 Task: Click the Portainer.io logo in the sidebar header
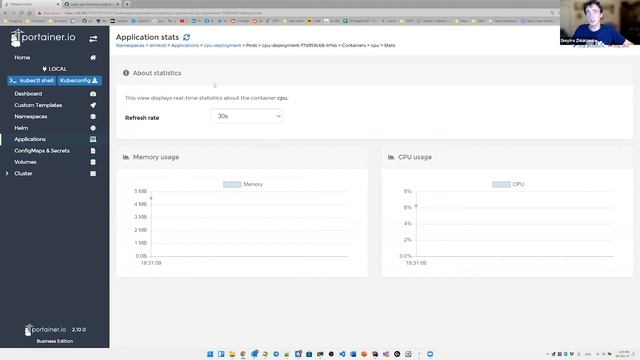click(43, 38)
